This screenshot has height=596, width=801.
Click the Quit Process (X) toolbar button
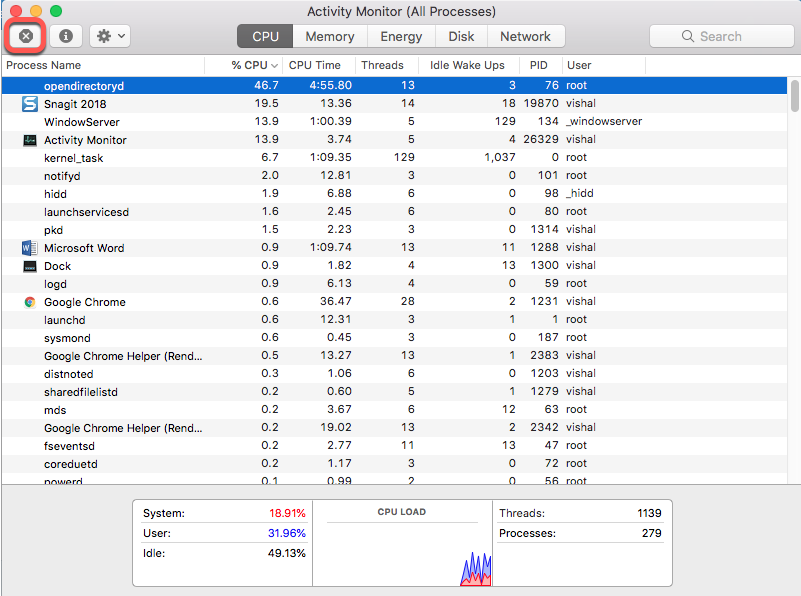click(26, 36)
